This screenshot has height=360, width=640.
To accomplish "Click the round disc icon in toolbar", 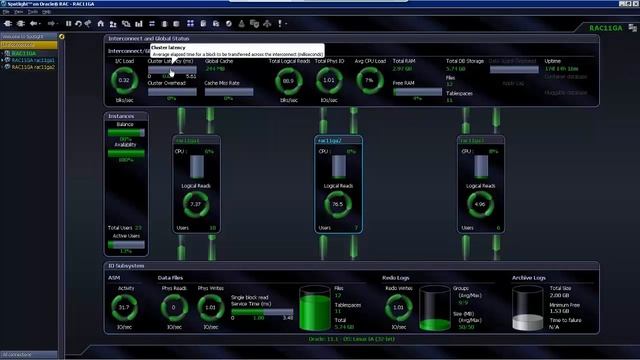I will [x=229, y=24].
